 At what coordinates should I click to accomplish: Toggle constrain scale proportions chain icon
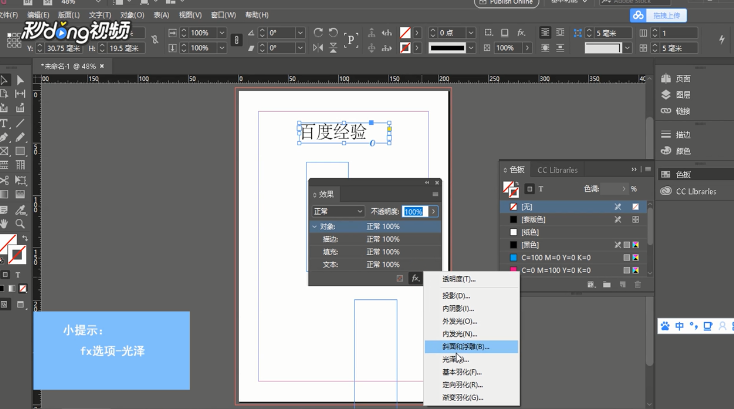(x=237, y=40)
